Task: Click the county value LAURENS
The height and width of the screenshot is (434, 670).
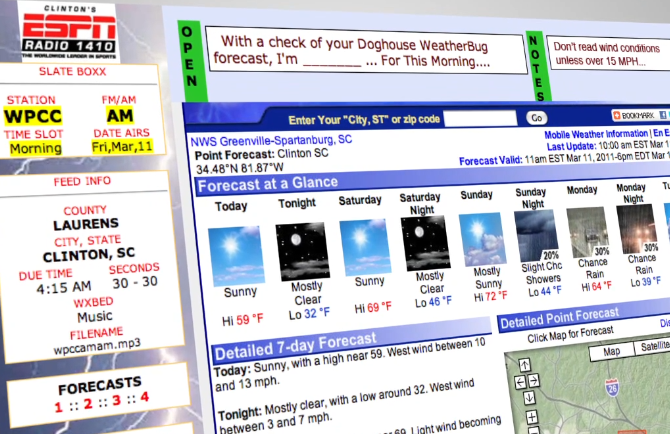Action: point(86,224)
